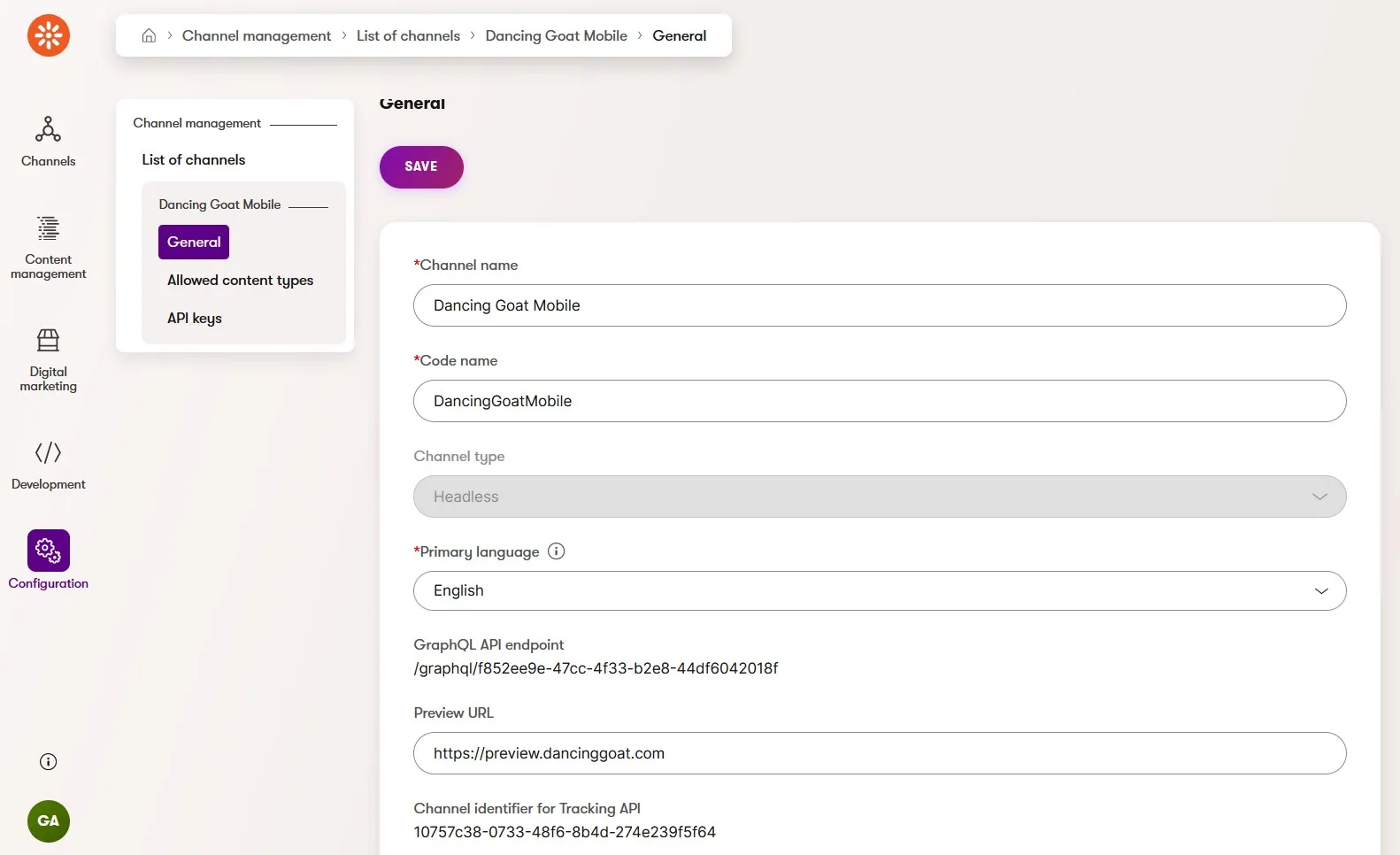Click the sidebar info icon
This screenshot has height=855, width=1400.
(49, 762)
